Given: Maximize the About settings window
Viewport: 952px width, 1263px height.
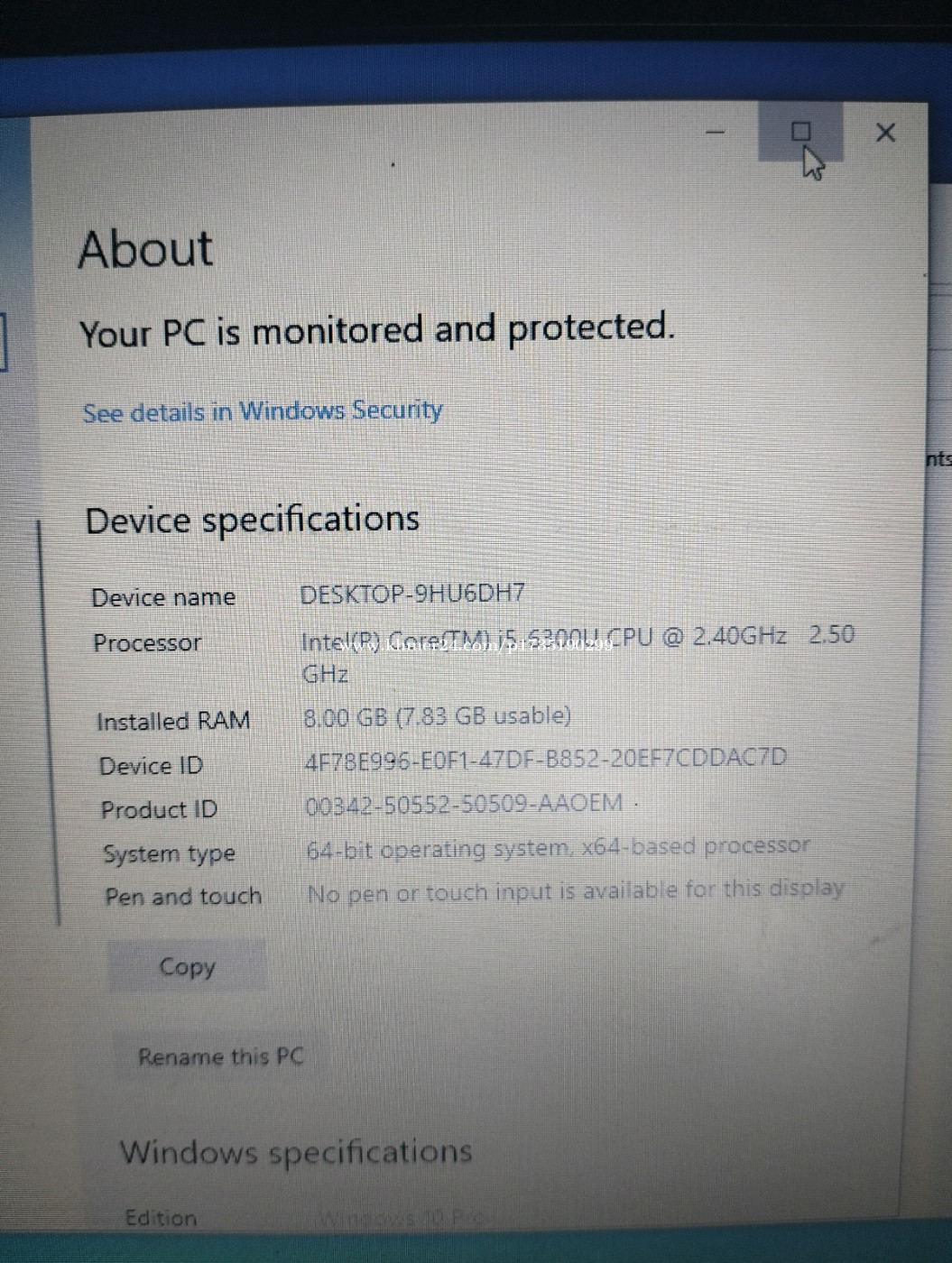Looking at the screenshot, I should coord(800,133).
